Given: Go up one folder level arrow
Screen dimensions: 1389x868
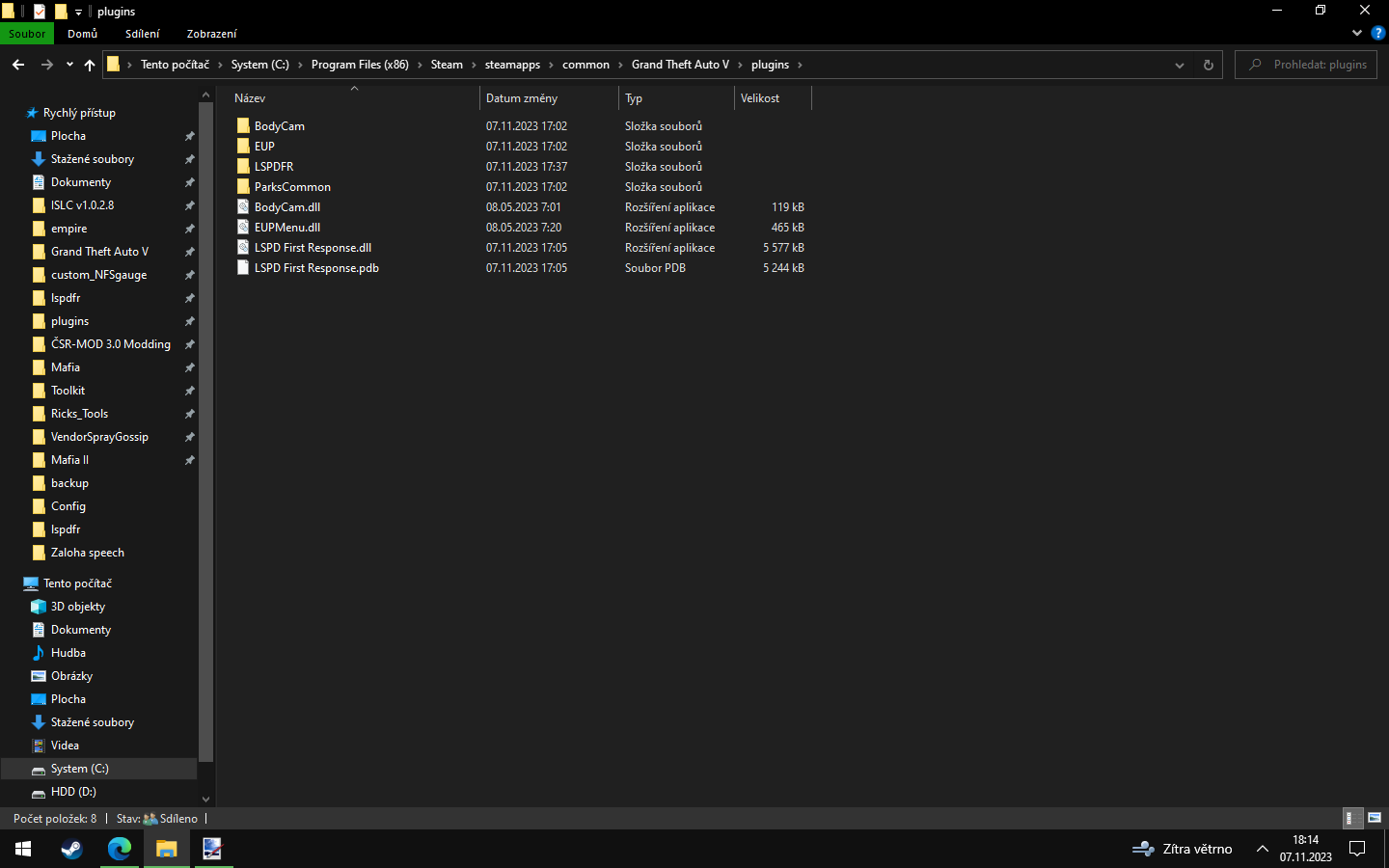Looking at the screenshot, I should (90, 65).
